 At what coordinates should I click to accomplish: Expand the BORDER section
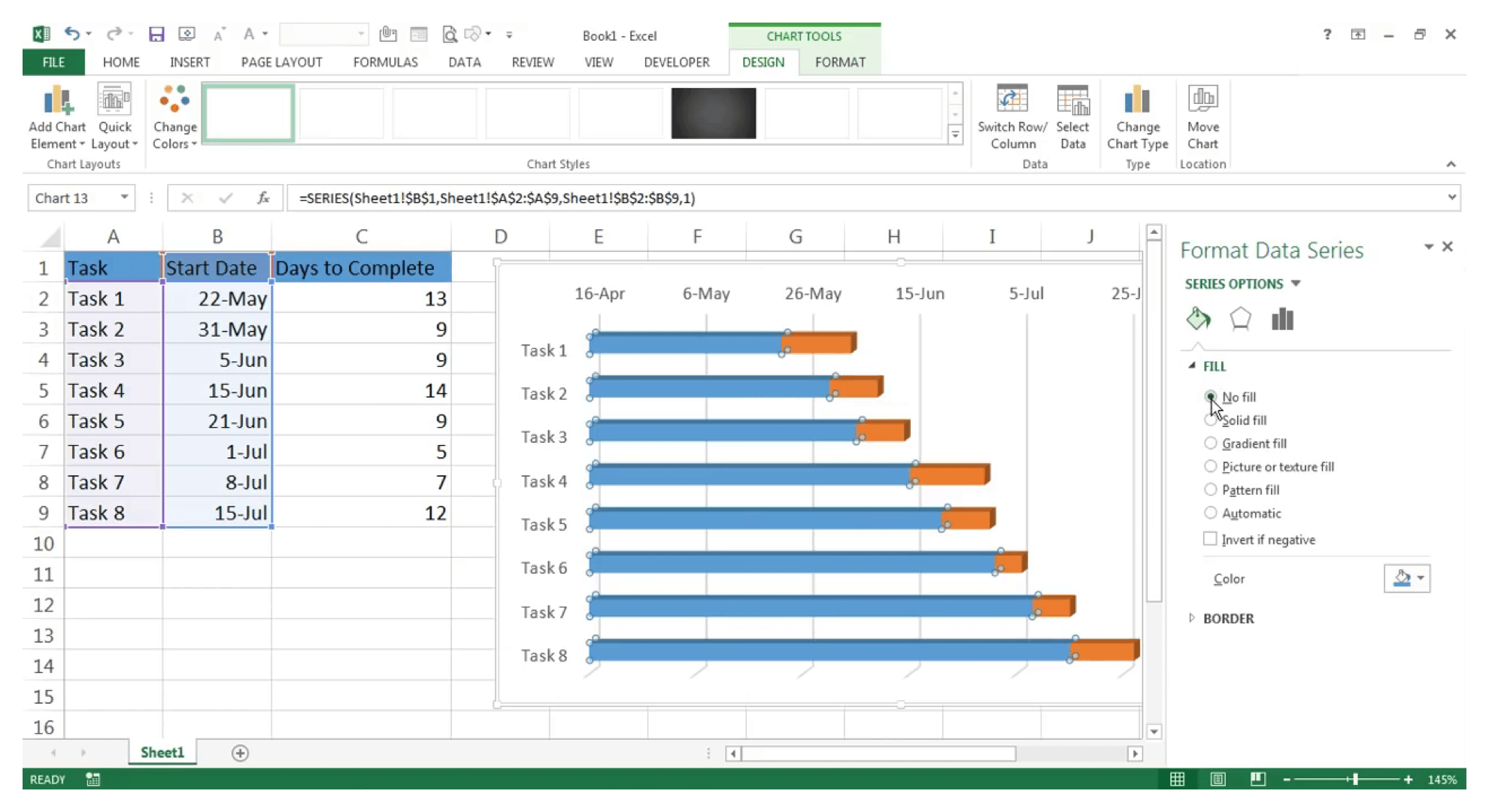pos(1229,618)
